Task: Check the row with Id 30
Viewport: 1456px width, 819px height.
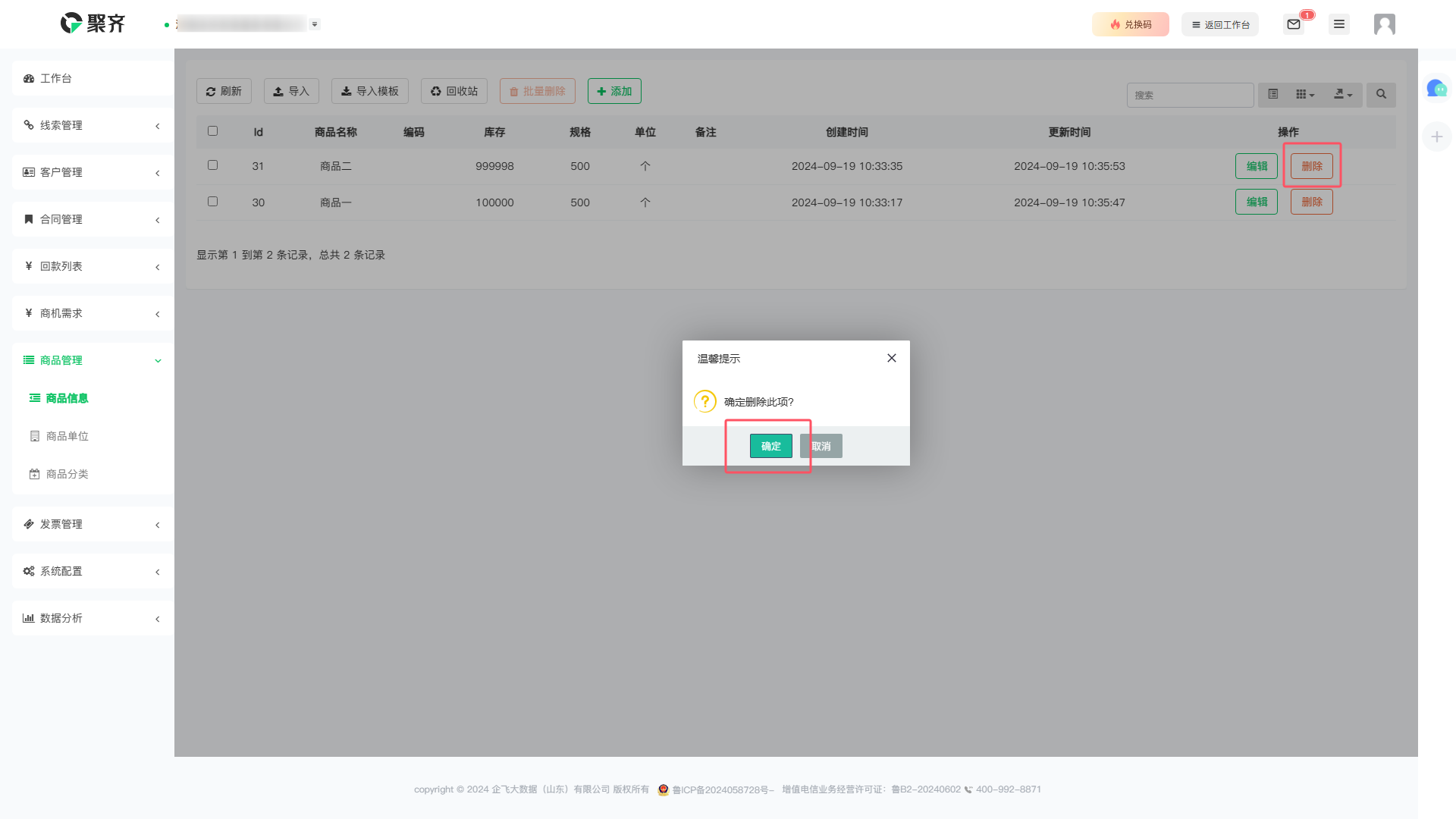Action: click(212, 202)
